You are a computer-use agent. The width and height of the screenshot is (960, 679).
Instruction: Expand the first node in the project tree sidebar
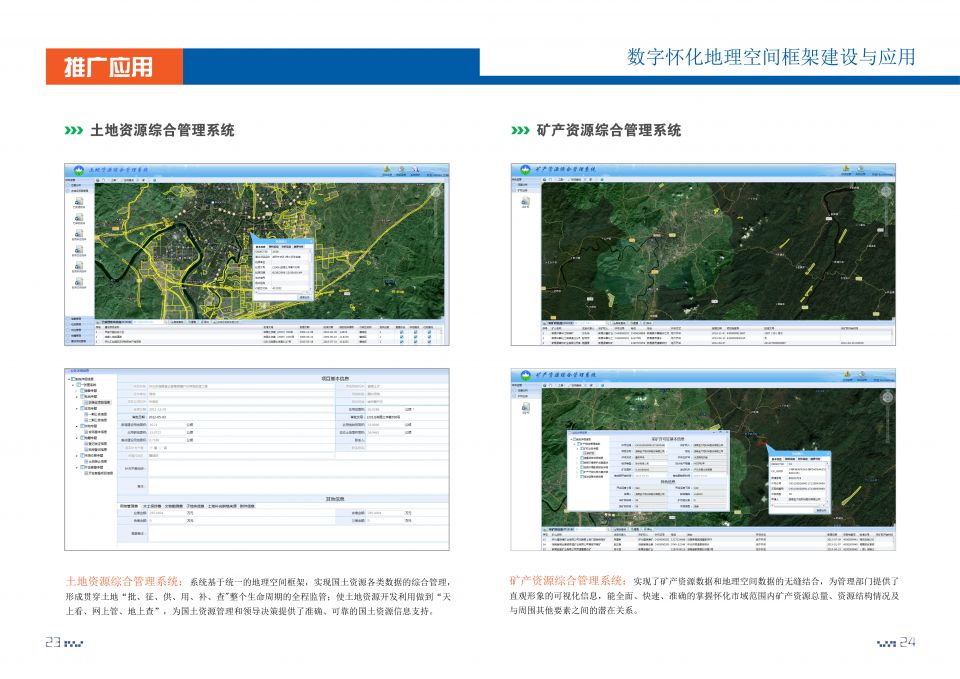tap(73, 384)
